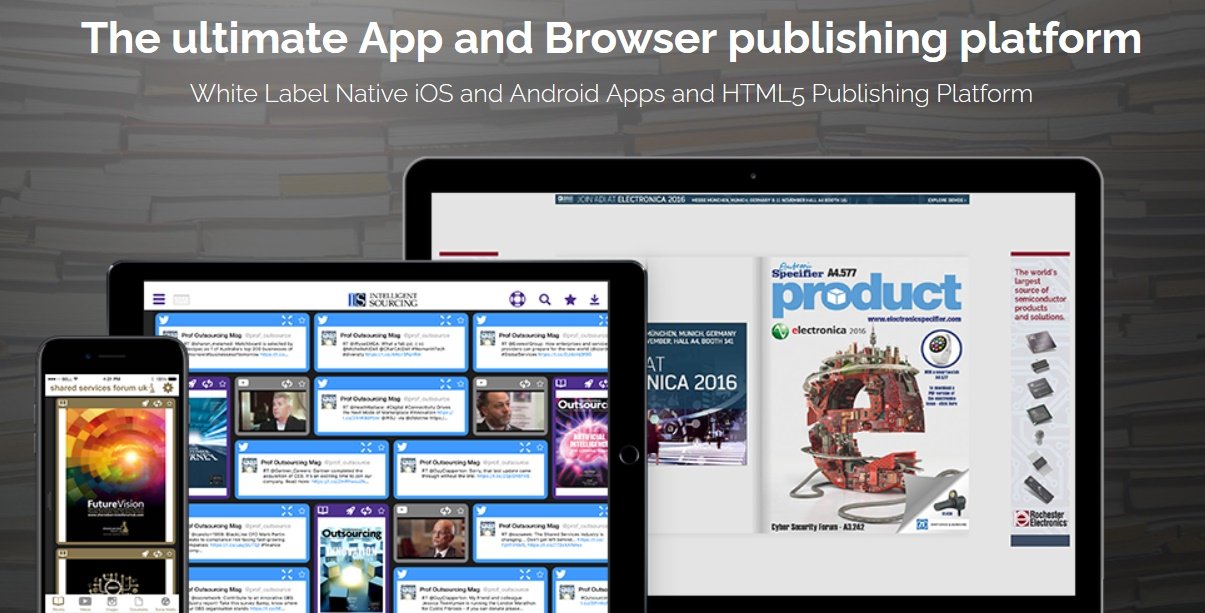Screen dimensions: 1205x613
Task: Open the Rochester Electronics side advertisement
Action: coord(1039,400)
